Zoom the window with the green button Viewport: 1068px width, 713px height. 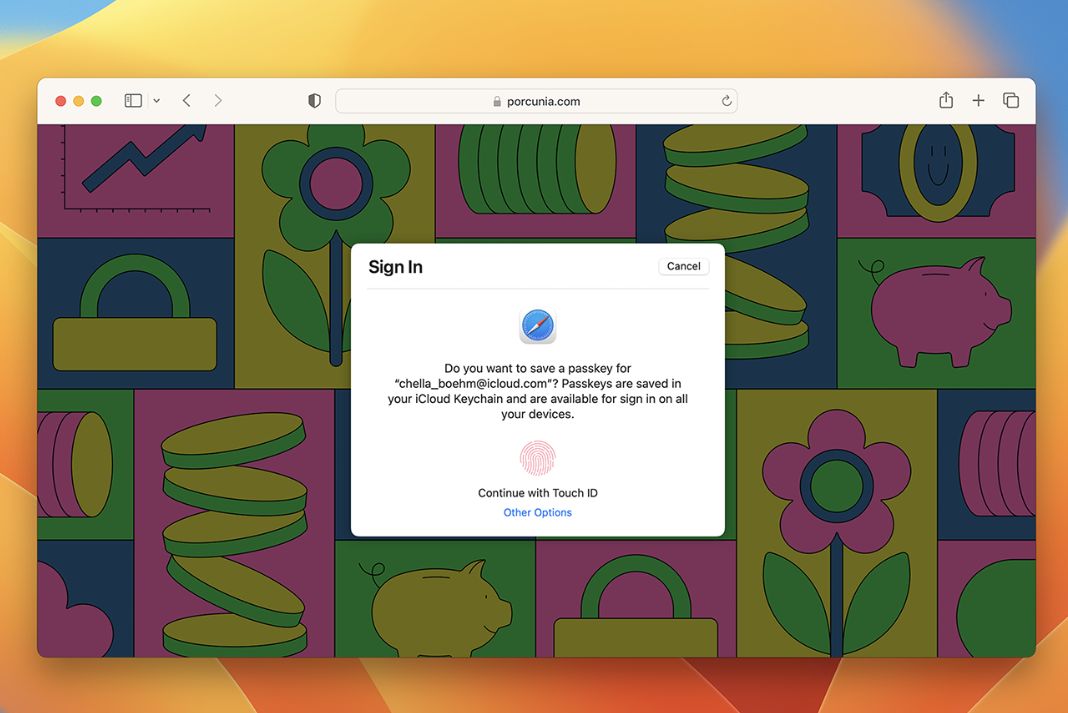(95, 100)
